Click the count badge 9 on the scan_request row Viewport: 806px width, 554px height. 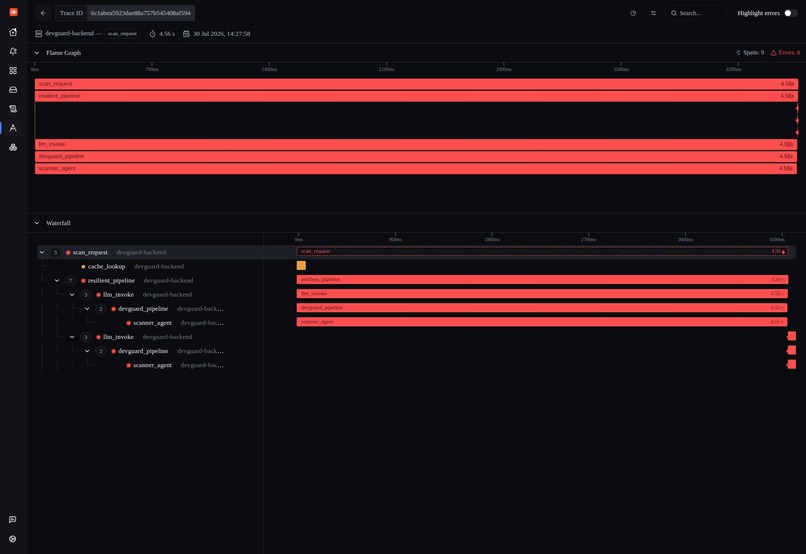coord(56,252)
